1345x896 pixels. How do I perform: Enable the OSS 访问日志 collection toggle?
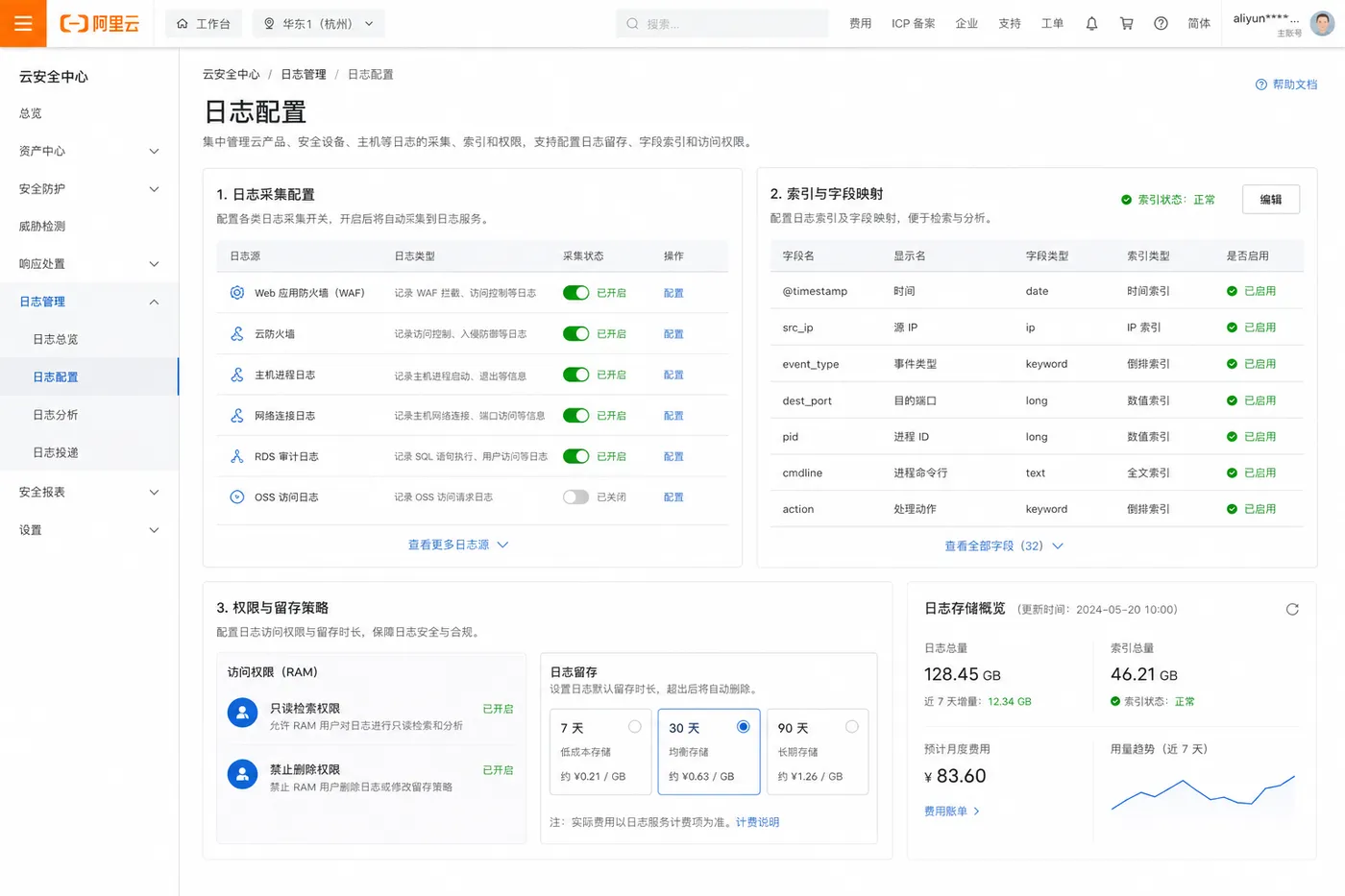click(575, 497)
